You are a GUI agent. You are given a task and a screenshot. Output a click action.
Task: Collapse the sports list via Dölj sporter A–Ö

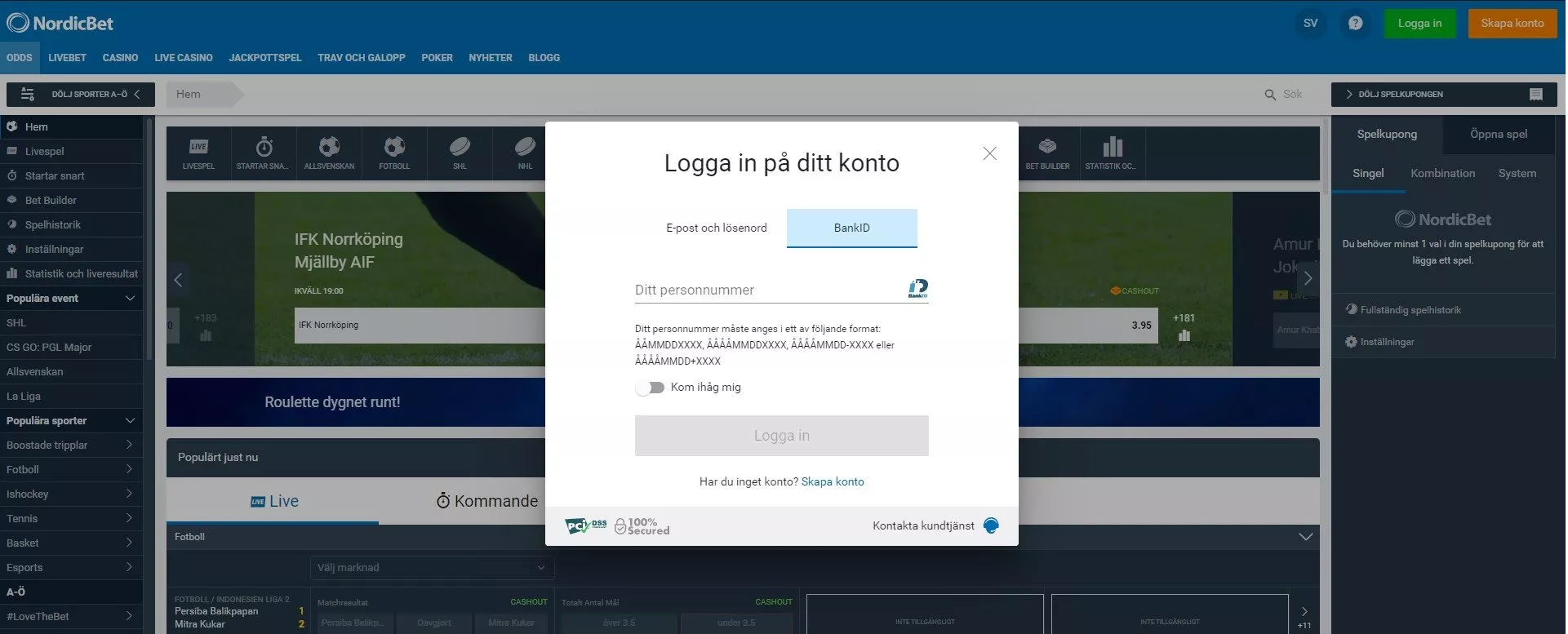(x=80, y=95)
